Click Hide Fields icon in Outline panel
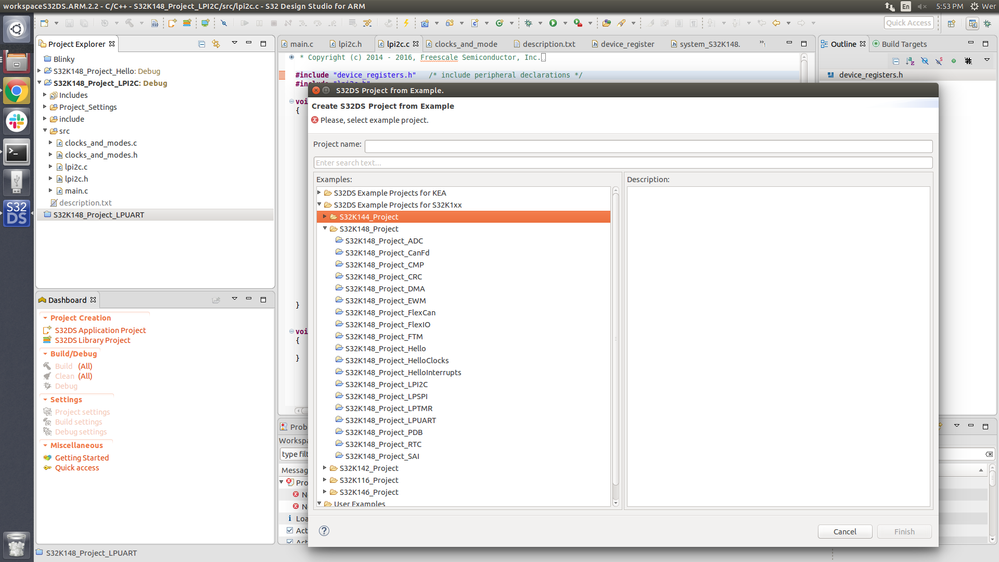The height and width of the screenshot is (562, 999). point(924,61)
